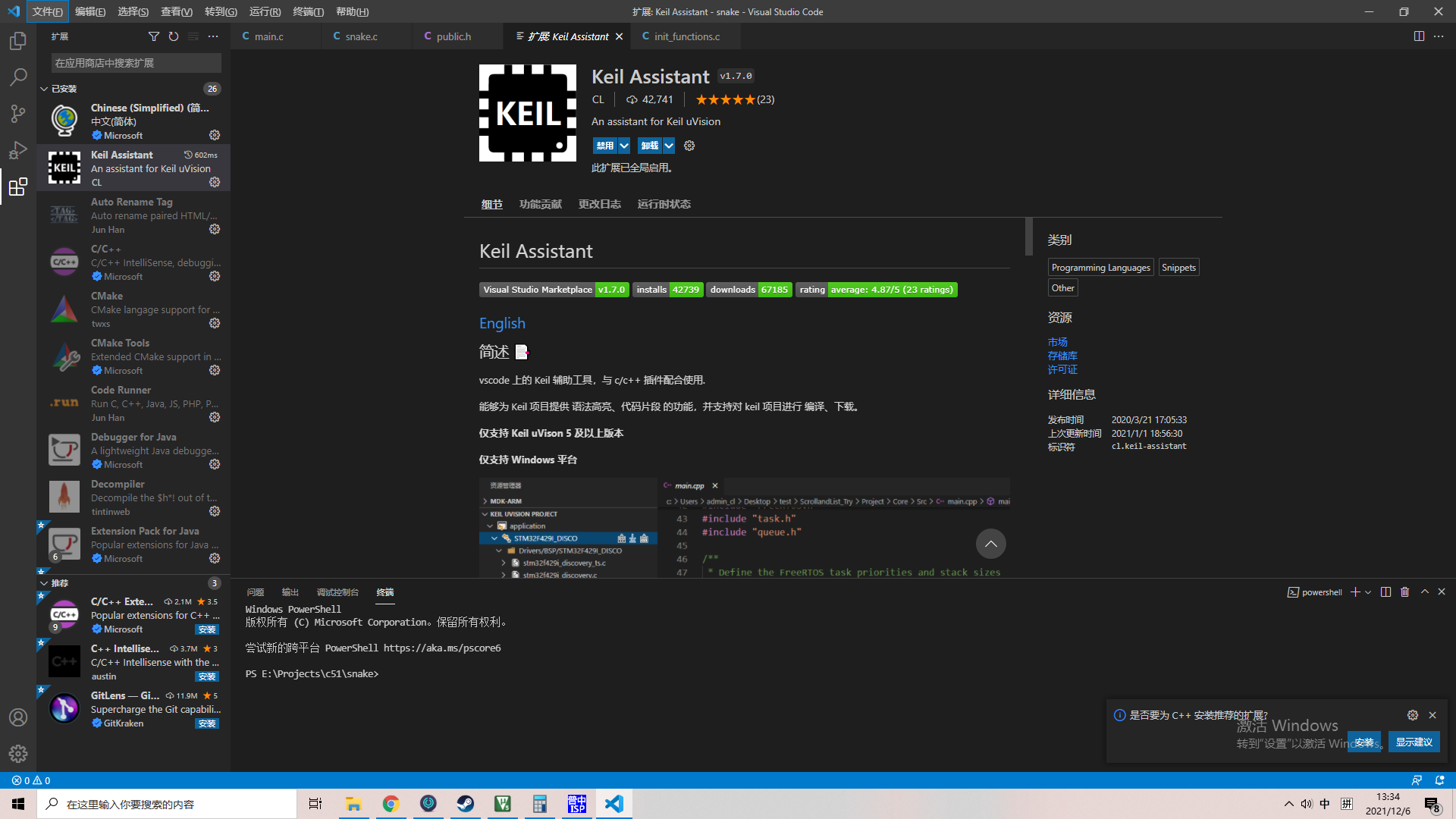Open the Search view in activity bar
Image resolution: width=1456 pixels, height=819 pixels.
(18, 77)
